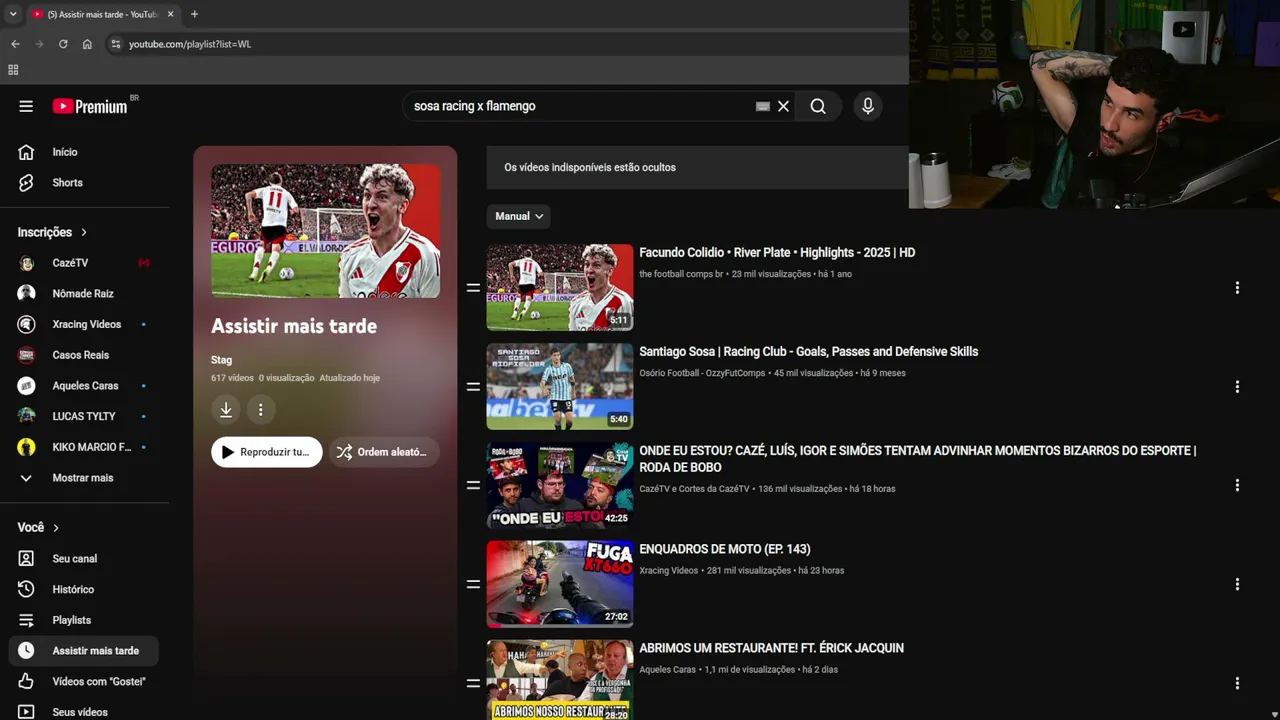The image size is (1280, 720).
Task: Grab reorder handle of Santiago Sosa video
Action: coord(473,387)
